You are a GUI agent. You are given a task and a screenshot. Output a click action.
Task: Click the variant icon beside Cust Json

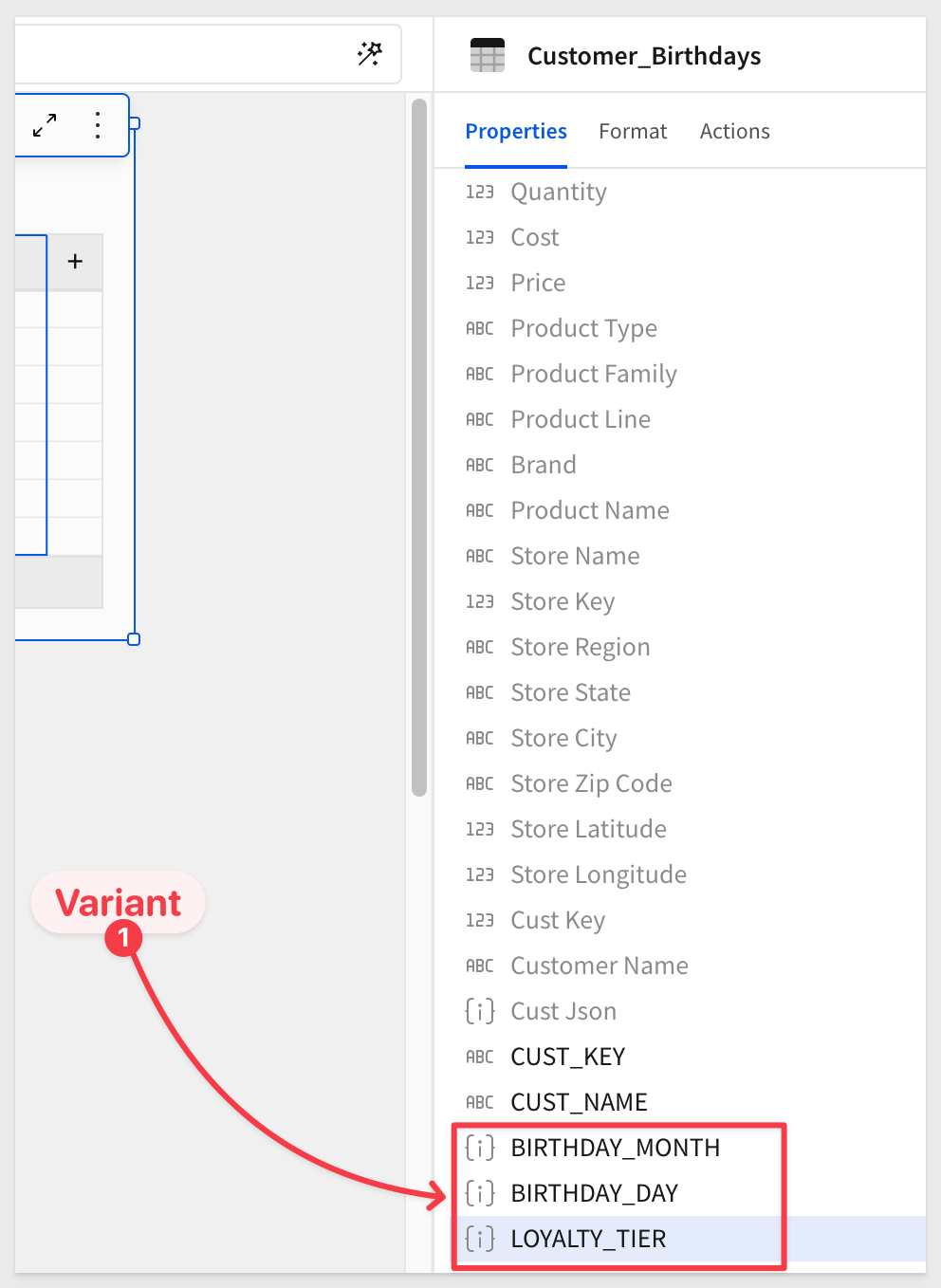coord(480,1011)
